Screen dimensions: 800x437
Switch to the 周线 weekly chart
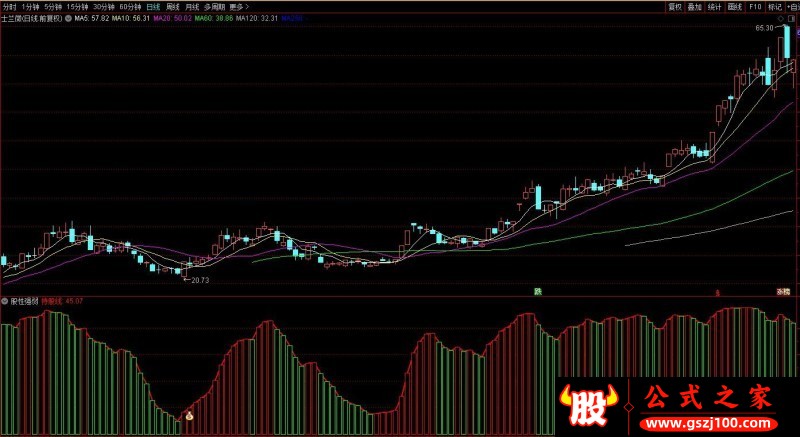pyautogui.click(x=173, y=7)
